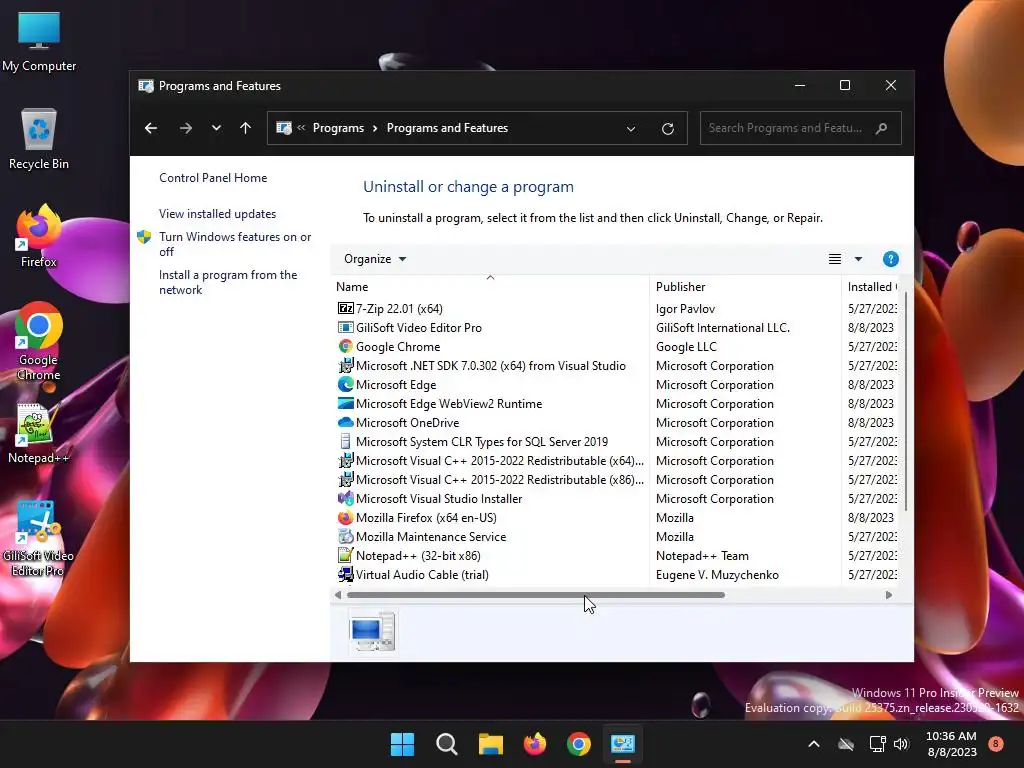Select Mozilla Firefox (x64 en-US) name

426,517
